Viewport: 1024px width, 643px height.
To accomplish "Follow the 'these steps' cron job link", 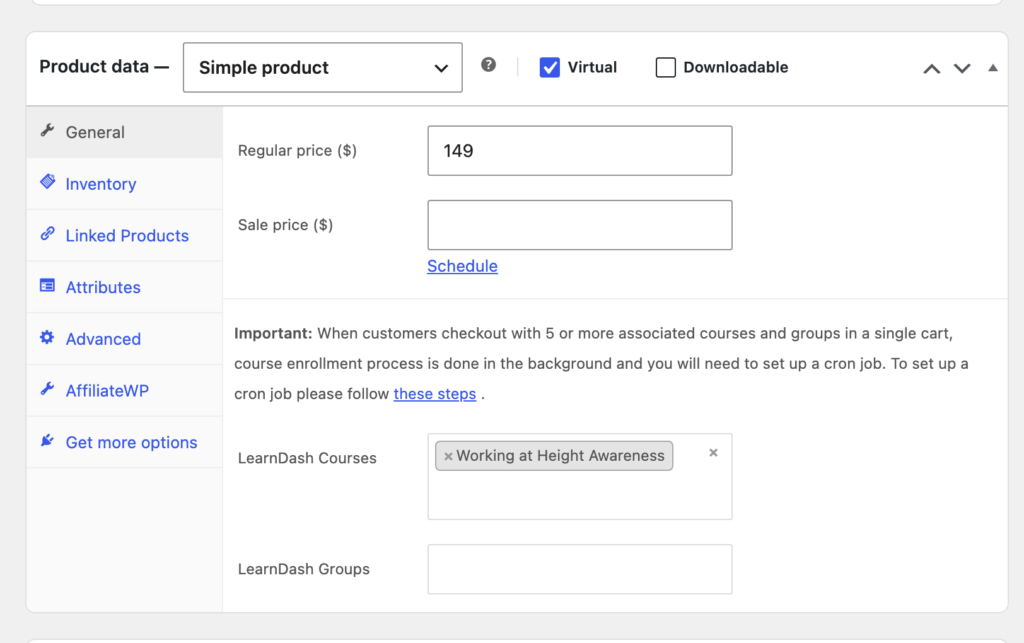I will (x=435, y=394).
